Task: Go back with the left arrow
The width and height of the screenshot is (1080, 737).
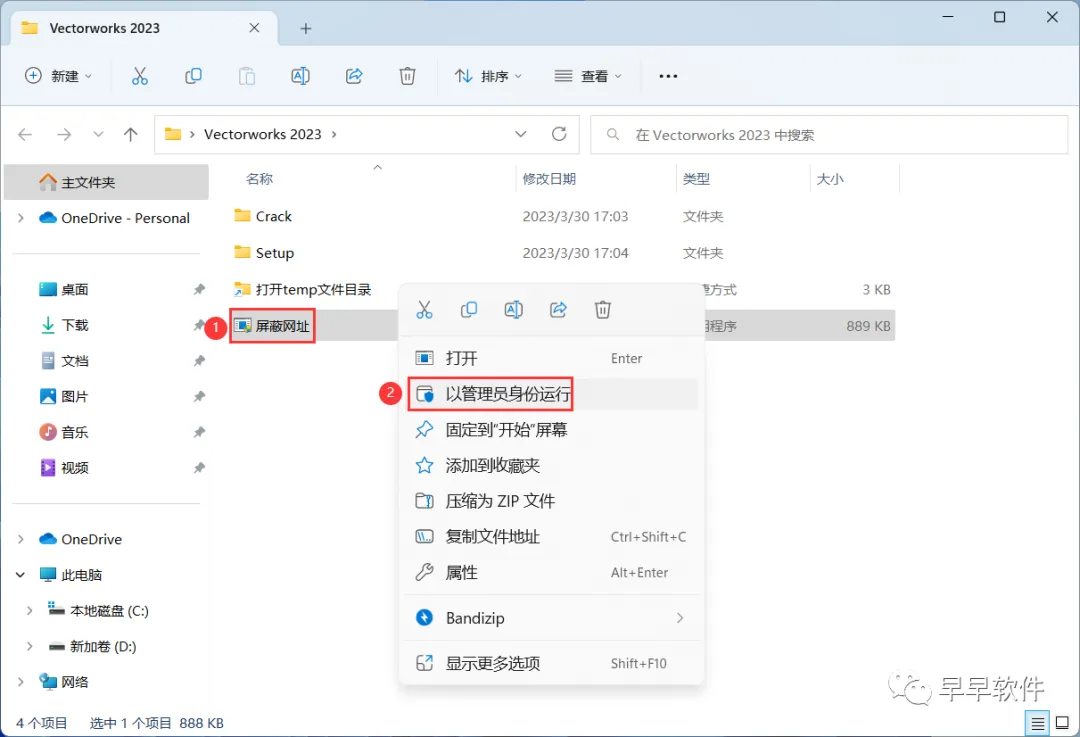Action: tap(25, 134)
